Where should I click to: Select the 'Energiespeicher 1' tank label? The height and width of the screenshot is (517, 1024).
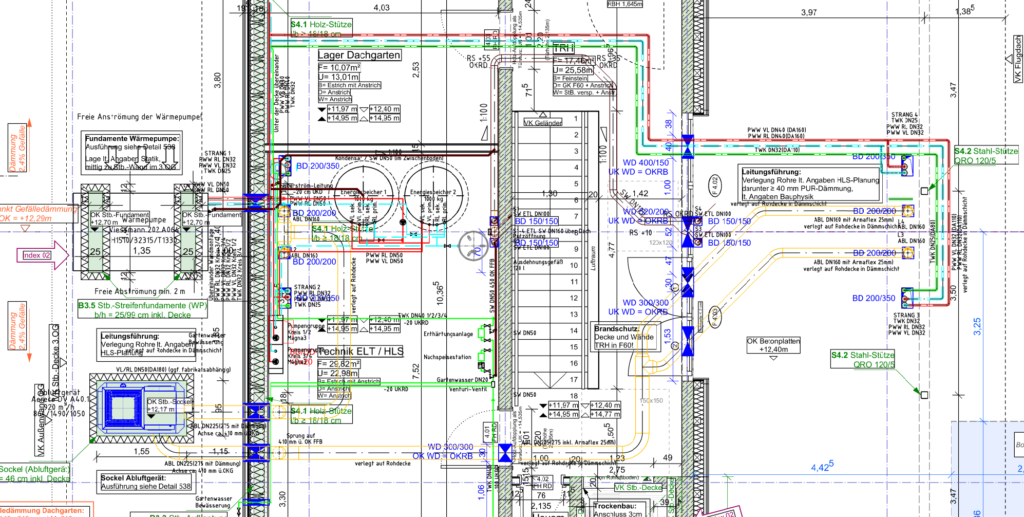(x=362, y=192)
